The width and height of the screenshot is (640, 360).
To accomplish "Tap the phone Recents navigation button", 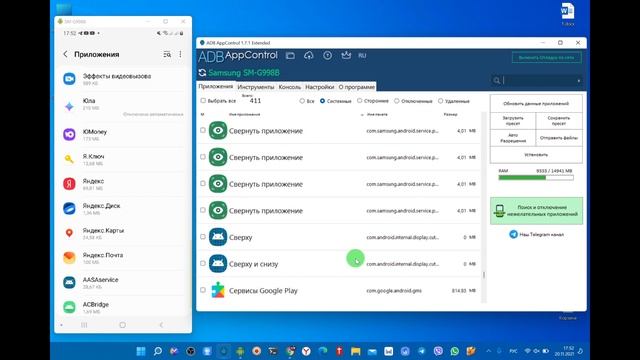I will [84, 325].
